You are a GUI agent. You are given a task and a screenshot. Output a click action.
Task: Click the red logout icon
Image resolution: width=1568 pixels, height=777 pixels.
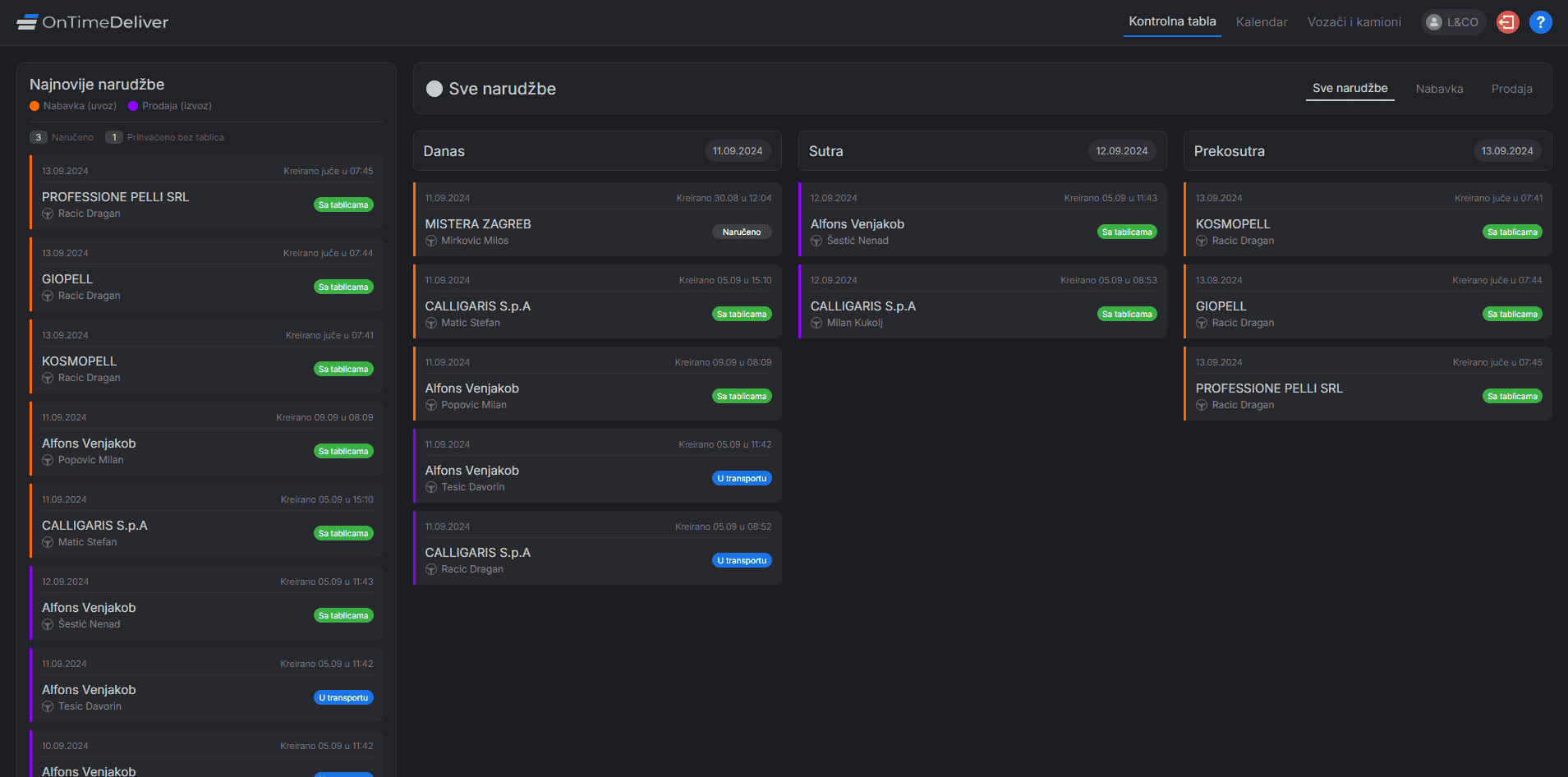[1507, 22]
